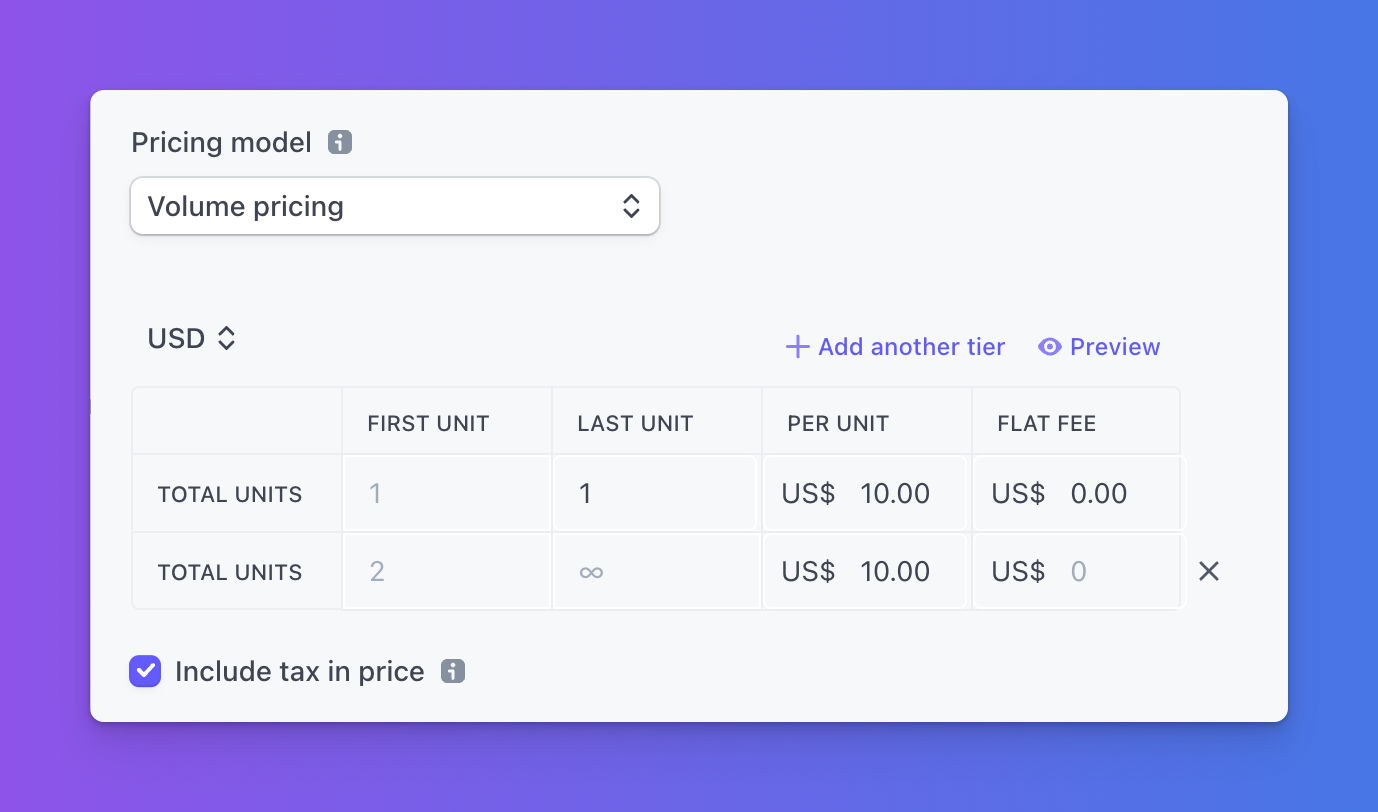Click the eye icon beside Preview
The image size is (1378, 812).
(1049, 347)
